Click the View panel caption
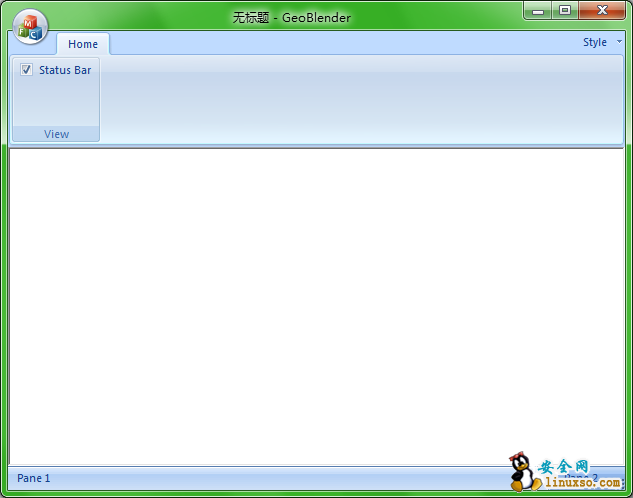 tap(56, 134)
